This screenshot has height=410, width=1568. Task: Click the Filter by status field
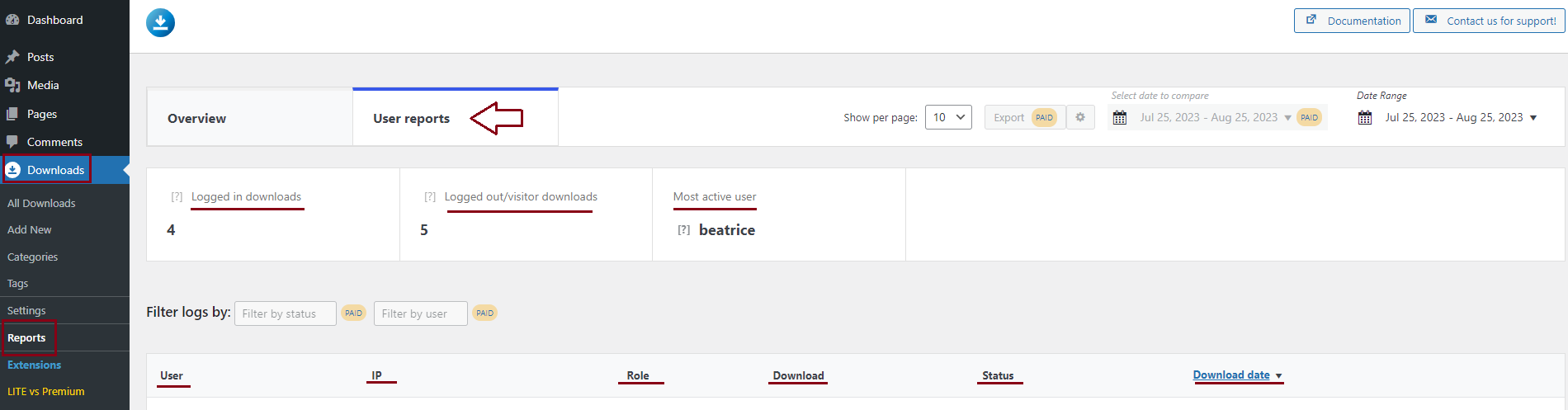(x=286, y=313)
